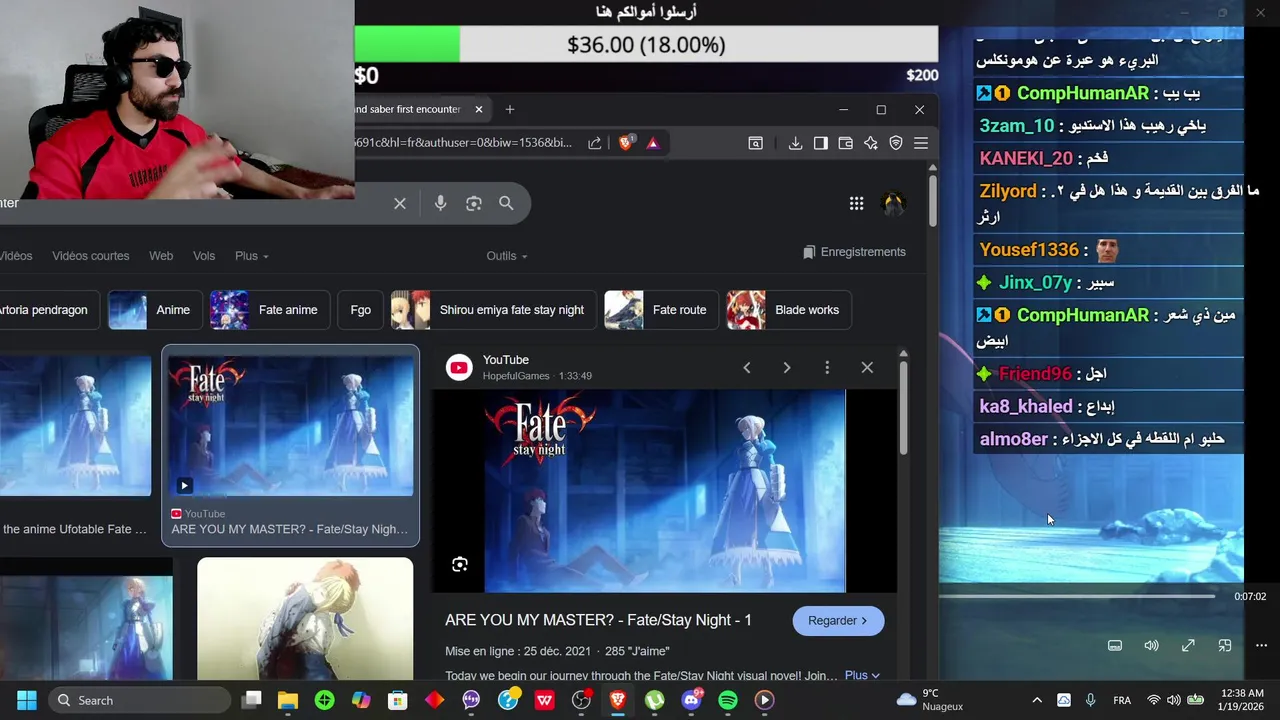Select the Fgo filter chip
Viewport: 1280px width, 720px height.
click(361, 310)
